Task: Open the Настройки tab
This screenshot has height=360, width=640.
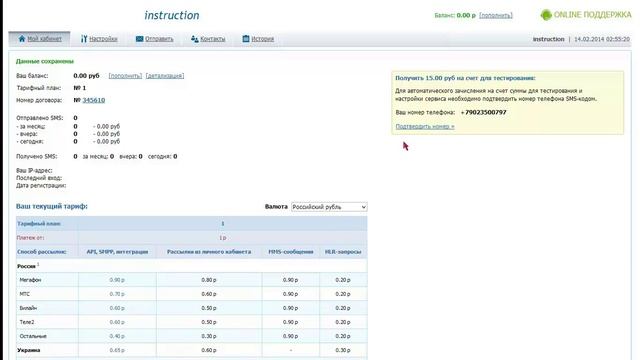Action: tap(103, 39)
